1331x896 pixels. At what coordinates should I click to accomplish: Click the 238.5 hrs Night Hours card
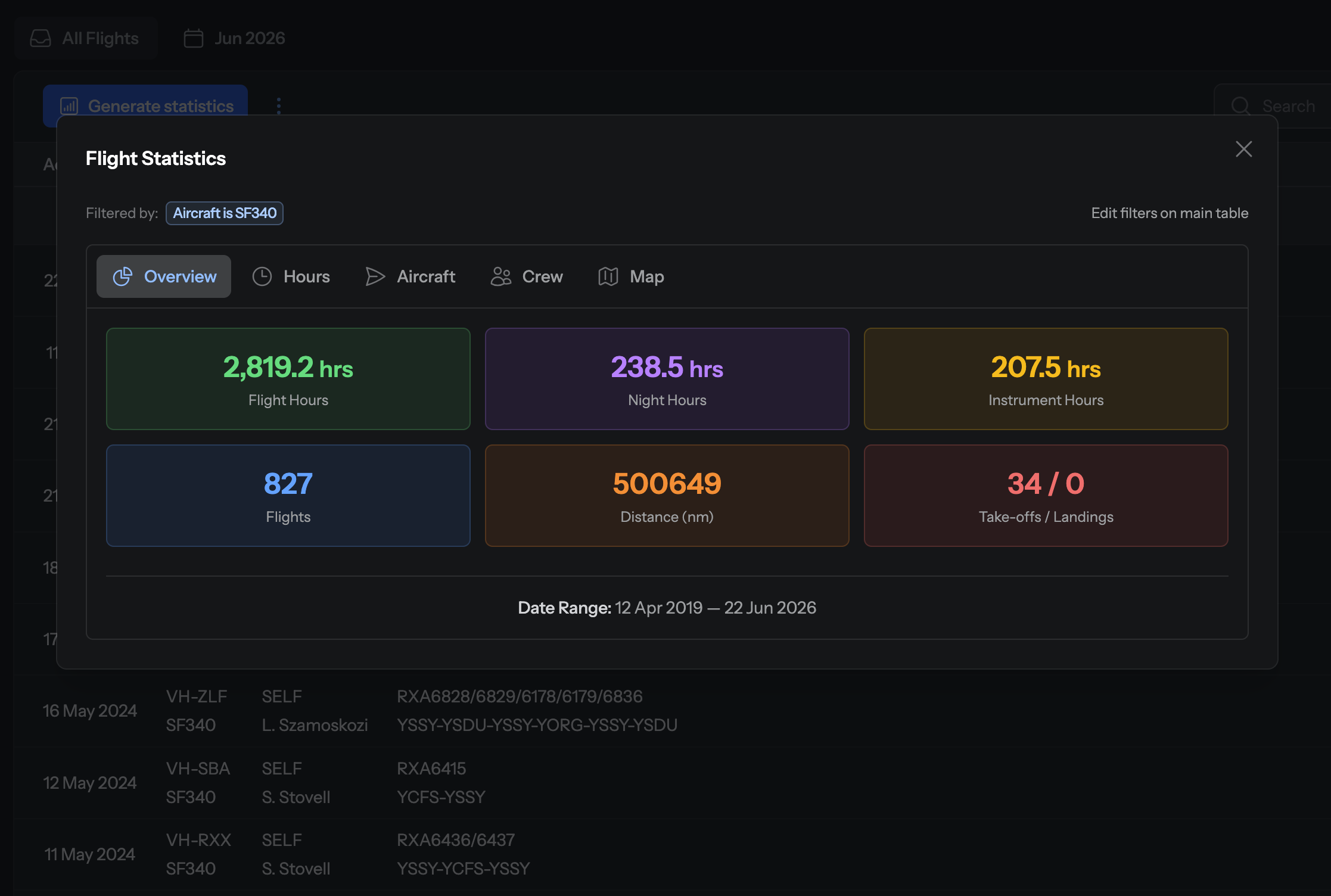(x=667, y=379)
